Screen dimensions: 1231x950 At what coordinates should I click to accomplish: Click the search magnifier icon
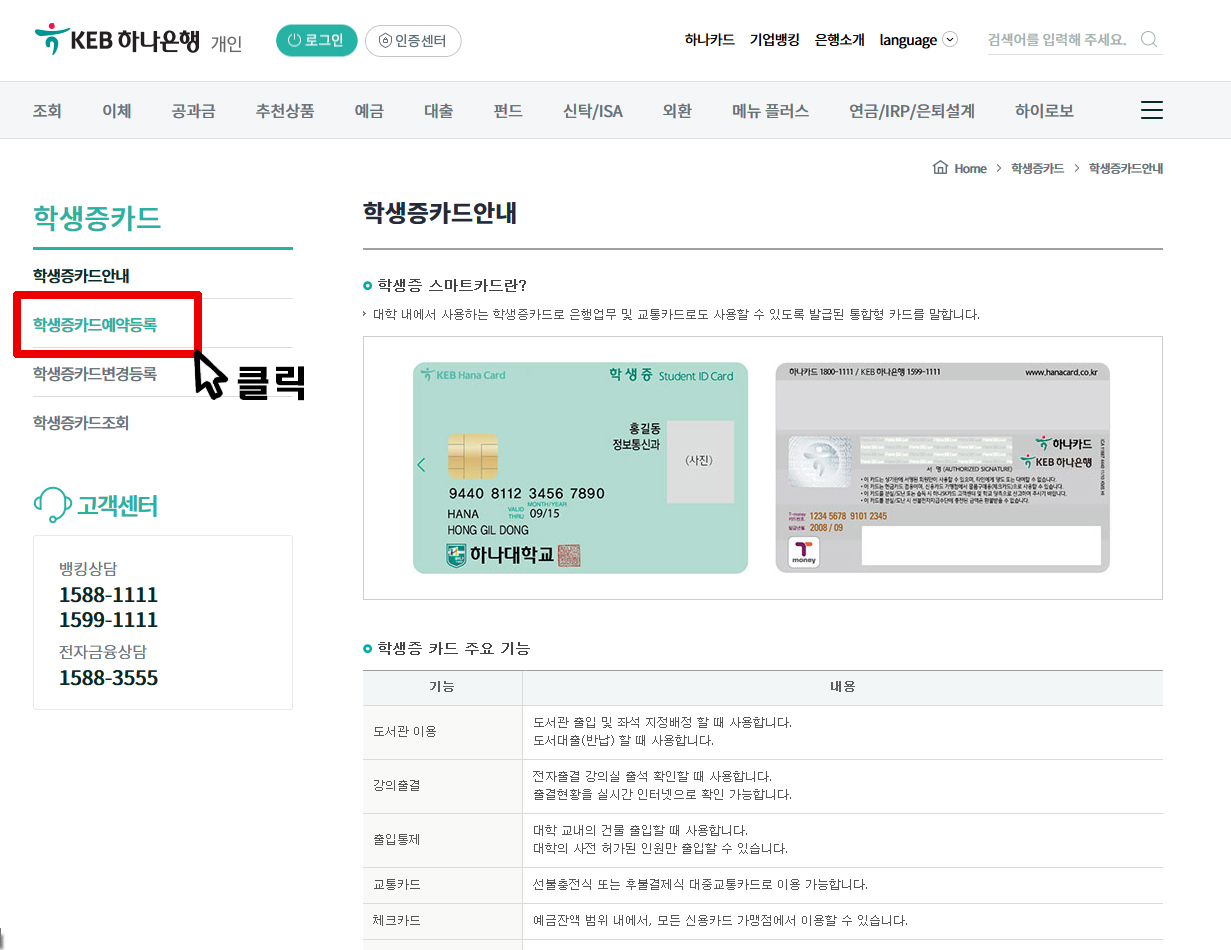[1149, 40]
